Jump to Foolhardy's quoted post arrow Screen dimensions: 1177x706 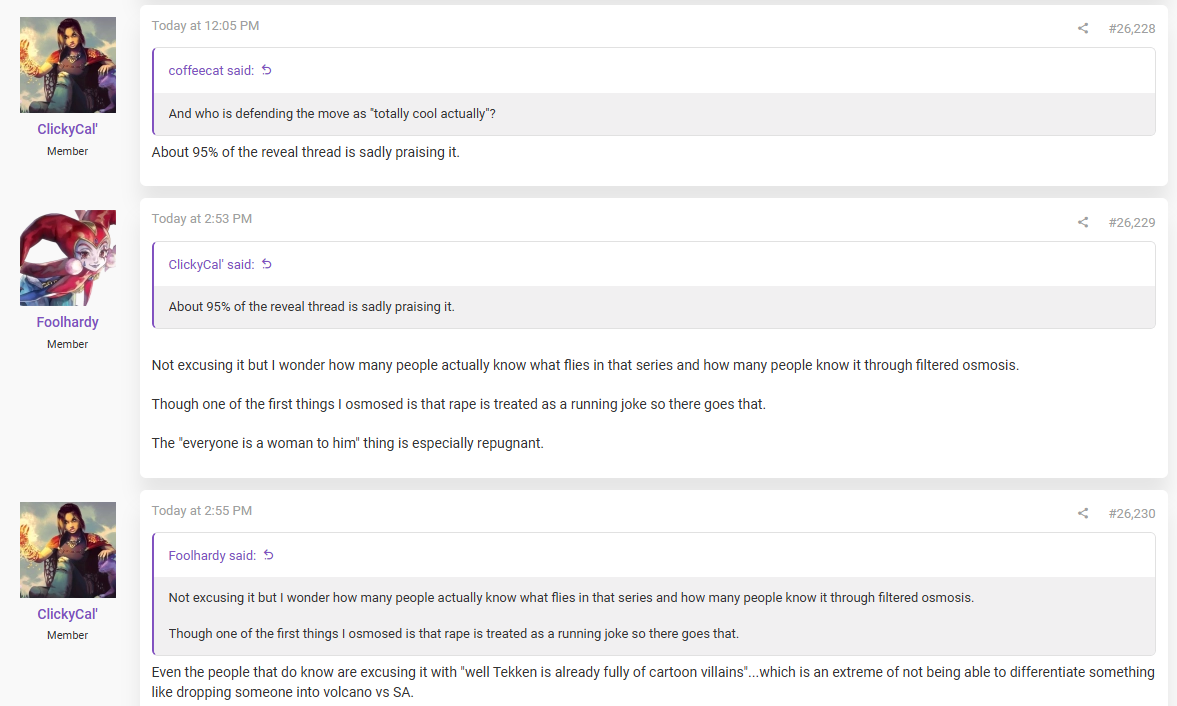269,555
